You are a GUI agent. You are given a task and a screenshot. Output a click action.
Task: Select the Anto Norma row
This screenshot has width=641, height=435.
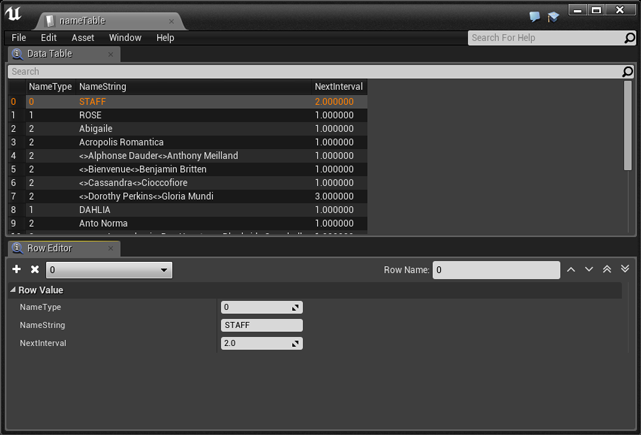point(188,223)
